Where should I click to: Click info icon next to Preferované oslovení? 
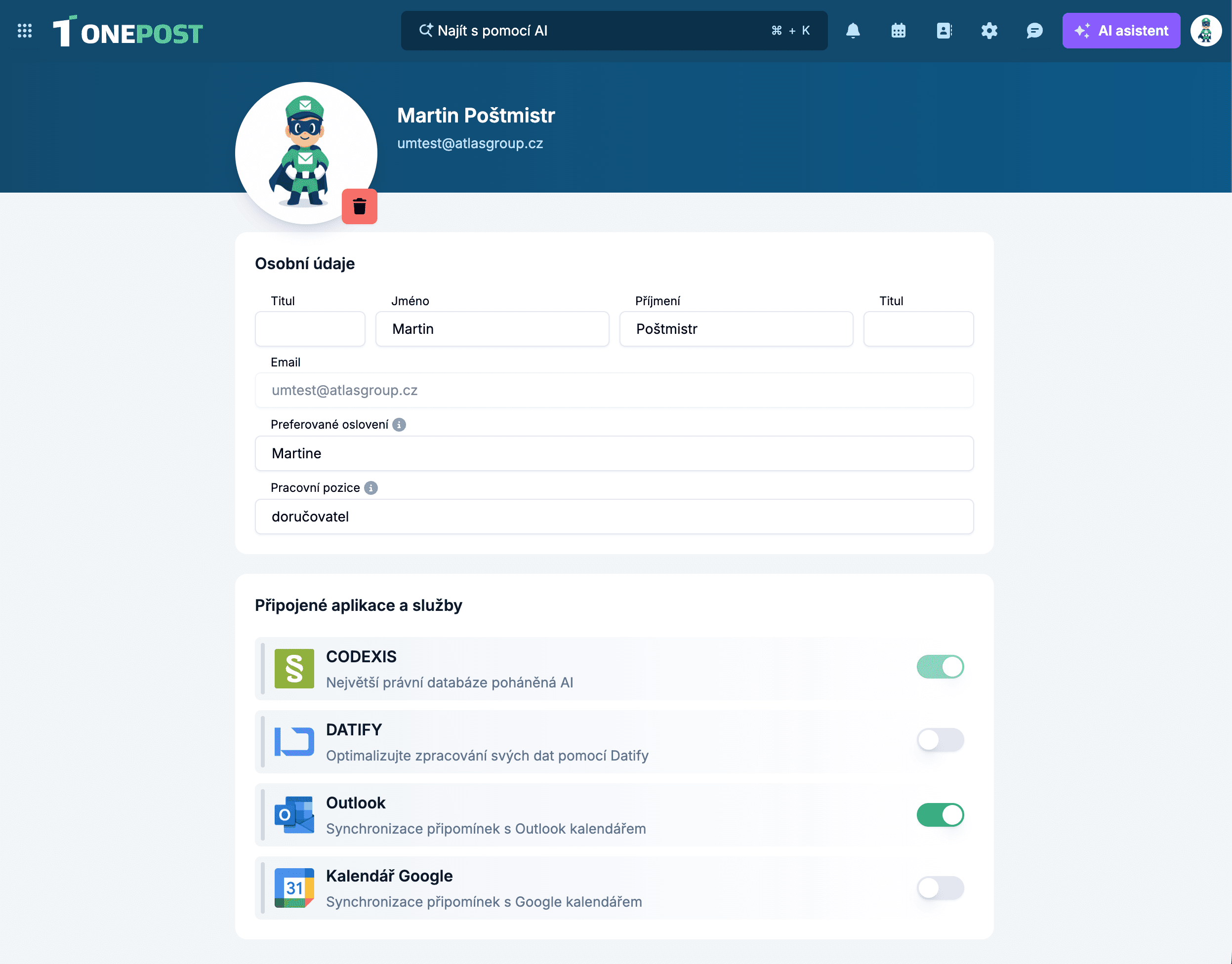point(399,424)
